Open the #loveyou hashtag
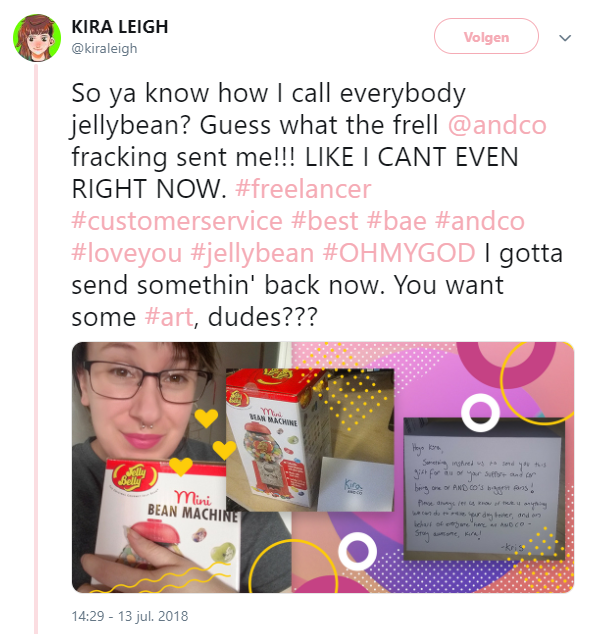This screenshot has width=602, height=634. (127, 253)
